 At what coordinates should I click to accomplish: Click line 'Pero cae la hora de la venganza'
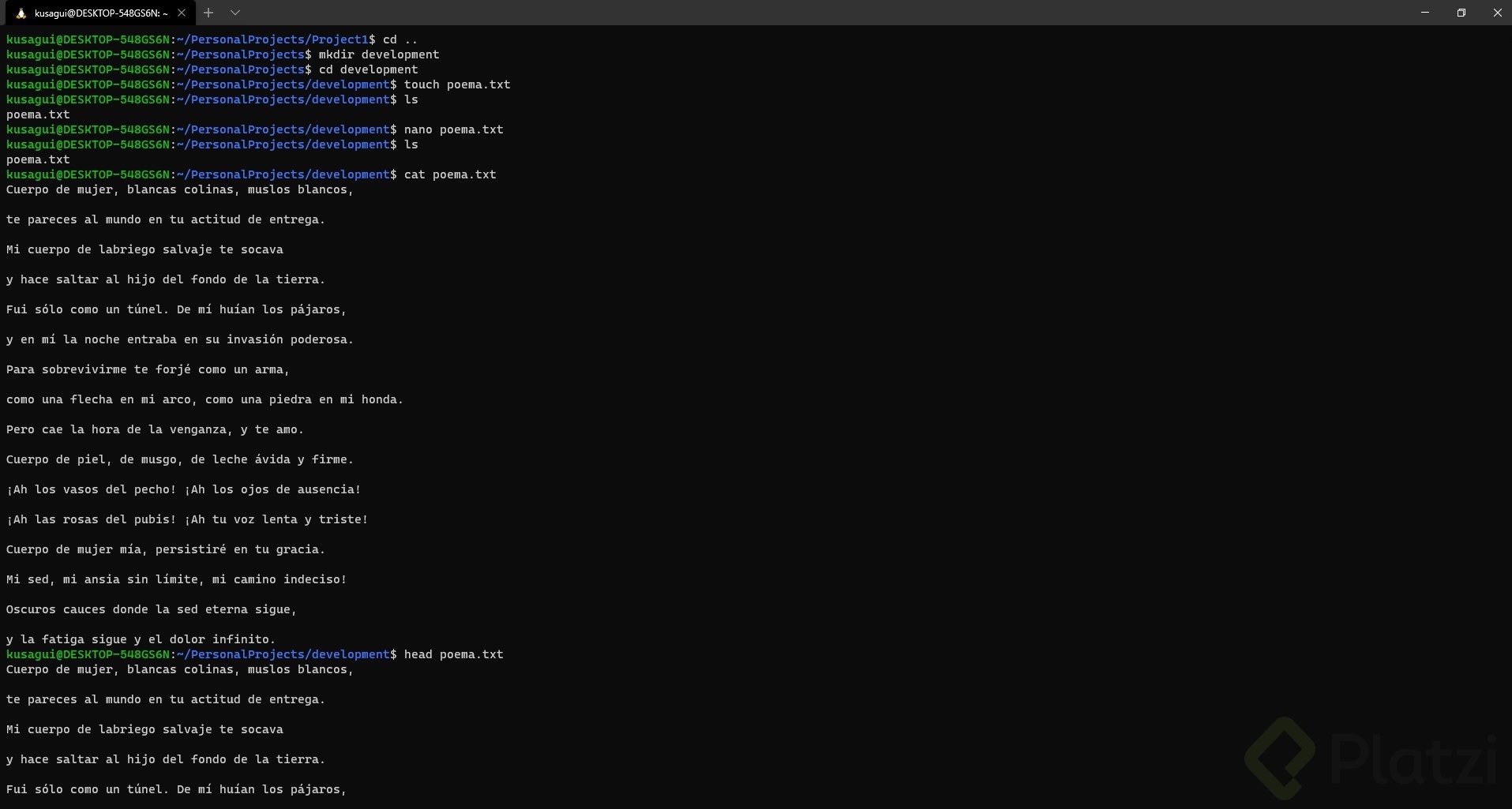156,429
